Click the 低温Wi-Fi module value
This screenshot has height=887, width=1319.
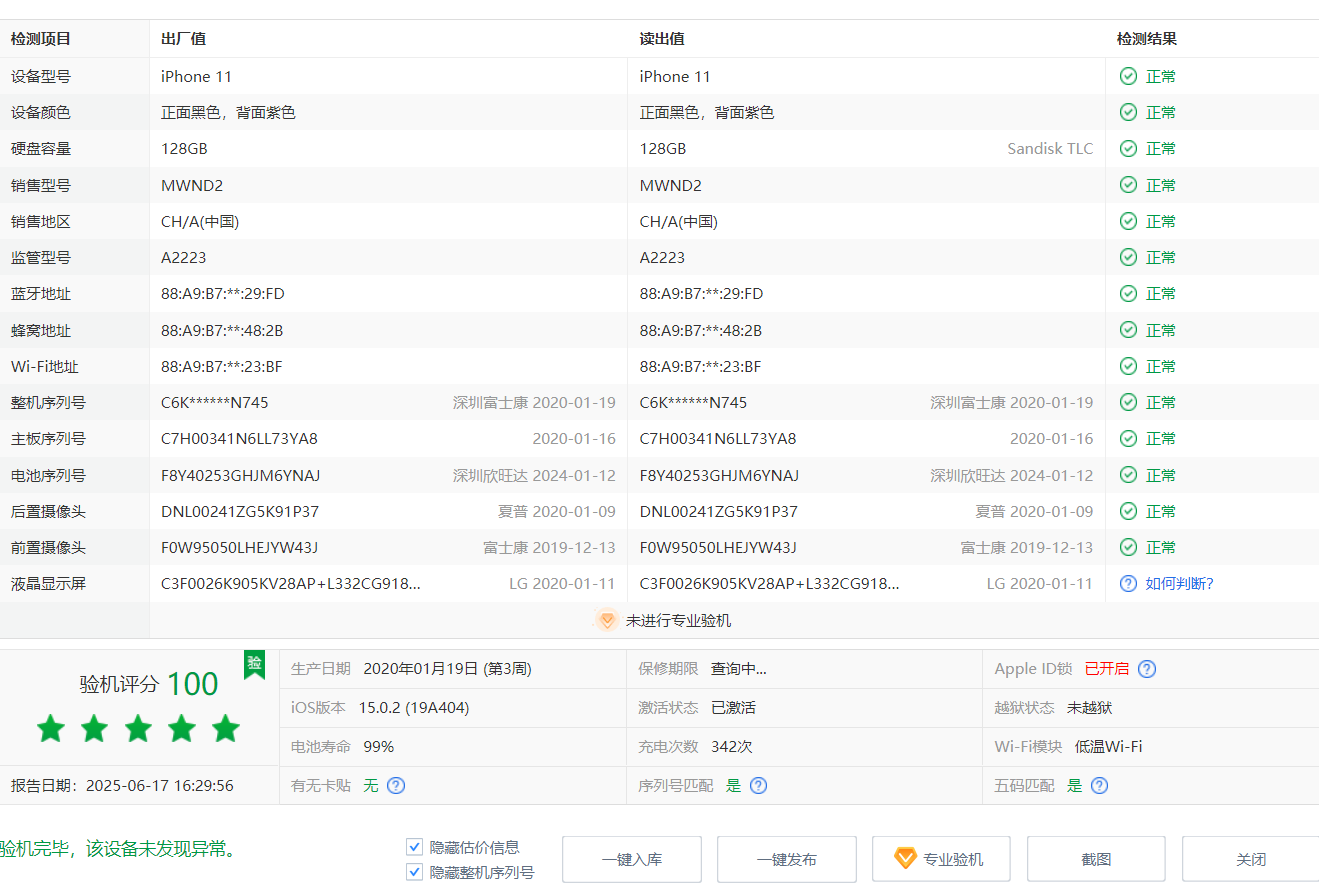(x=1108, y=746)
